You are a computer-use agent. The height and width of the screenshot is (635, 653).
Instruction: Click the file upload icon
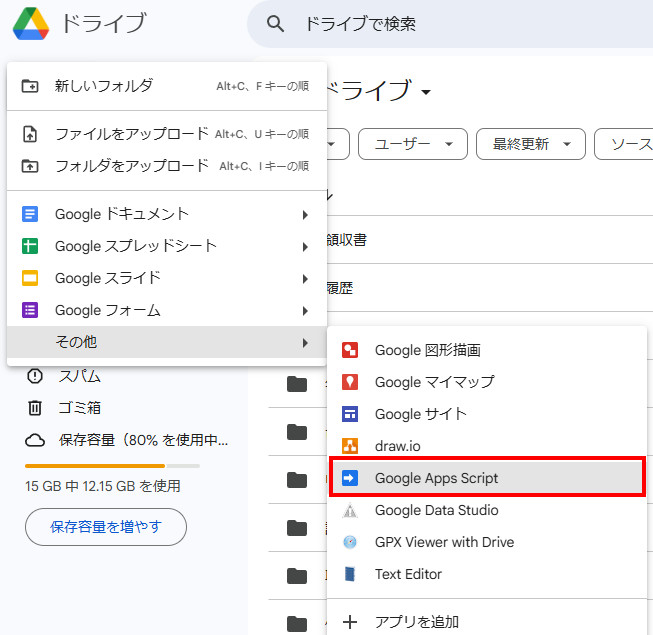pos(30,134)
